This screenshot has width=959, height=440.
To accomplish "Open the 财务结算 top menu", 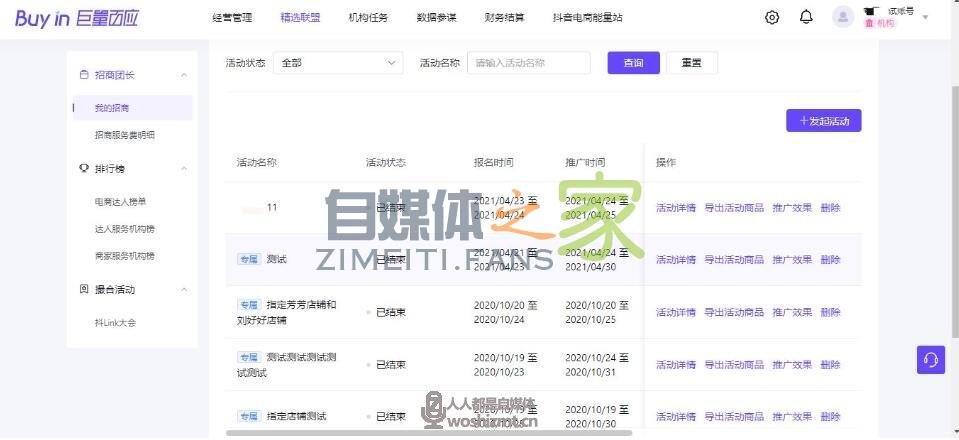I will pyautogui.click(x=505, y=18).
